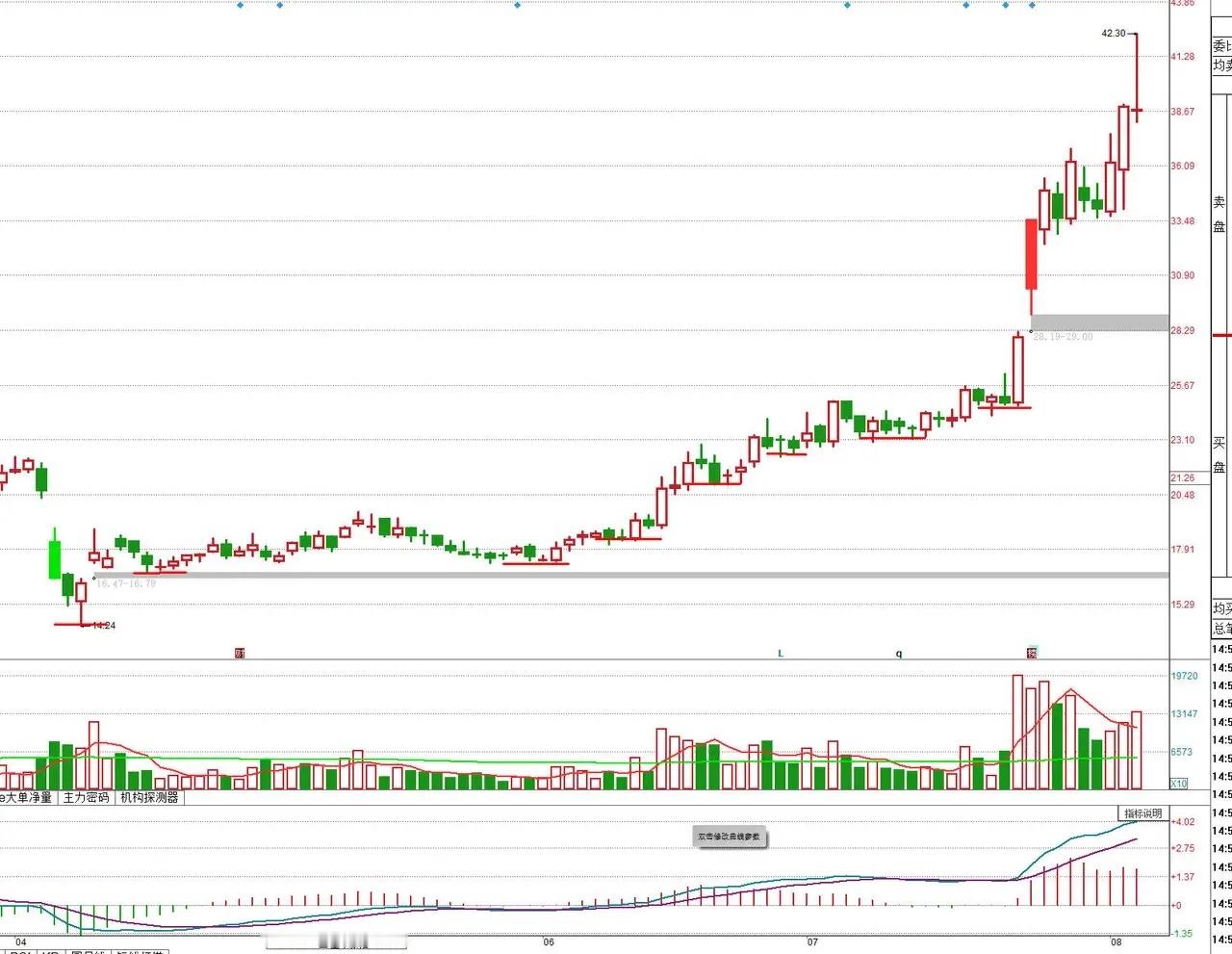Click the 21.26 current price box on the axis

(1183, 478)
